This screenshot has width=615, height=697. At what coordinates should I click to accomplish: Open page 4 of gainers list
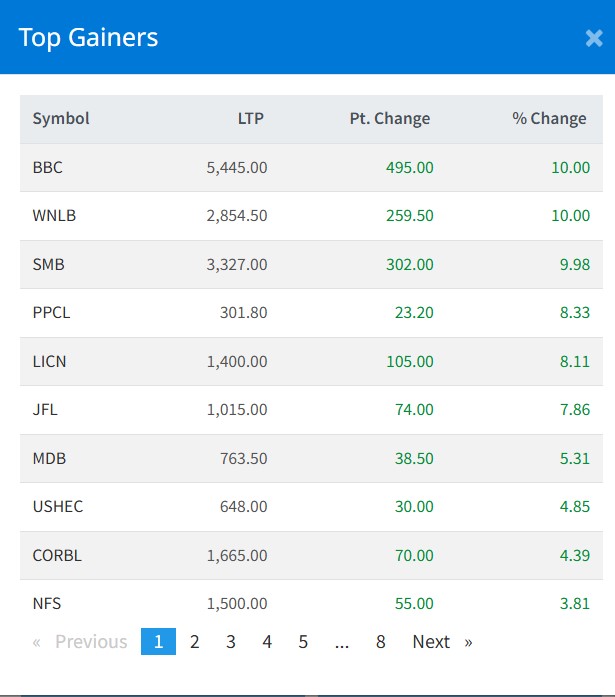[267, 642]
